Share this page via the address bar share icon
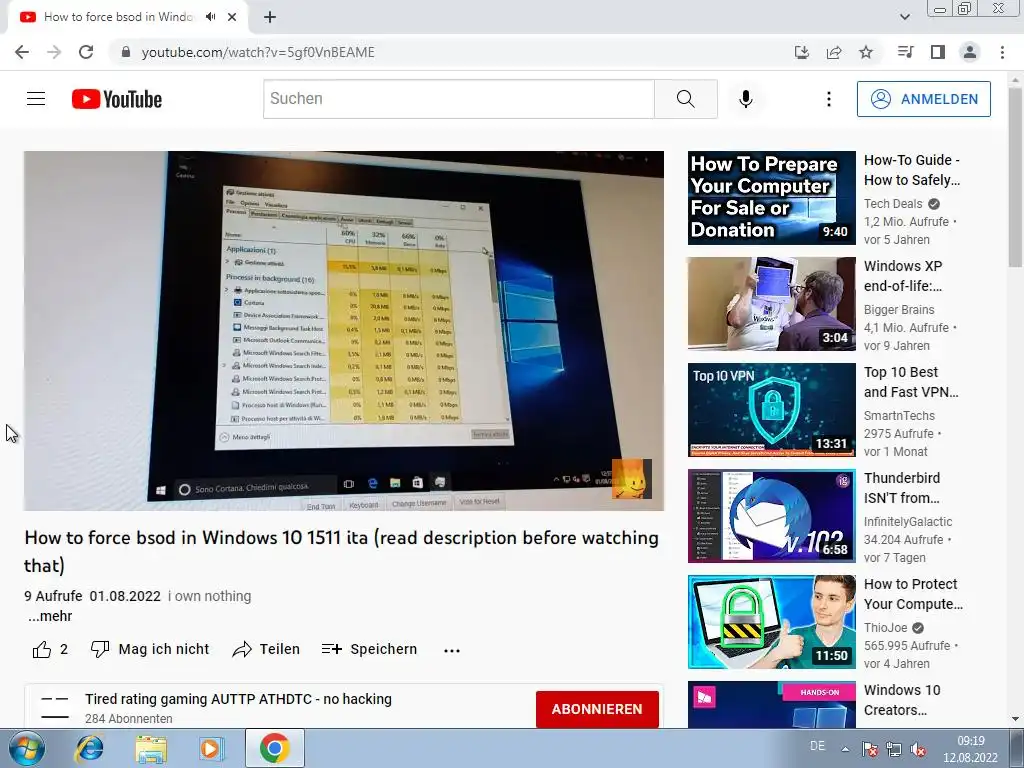Viewport: 1024px width, 768px height. click(x=834, y=52)
